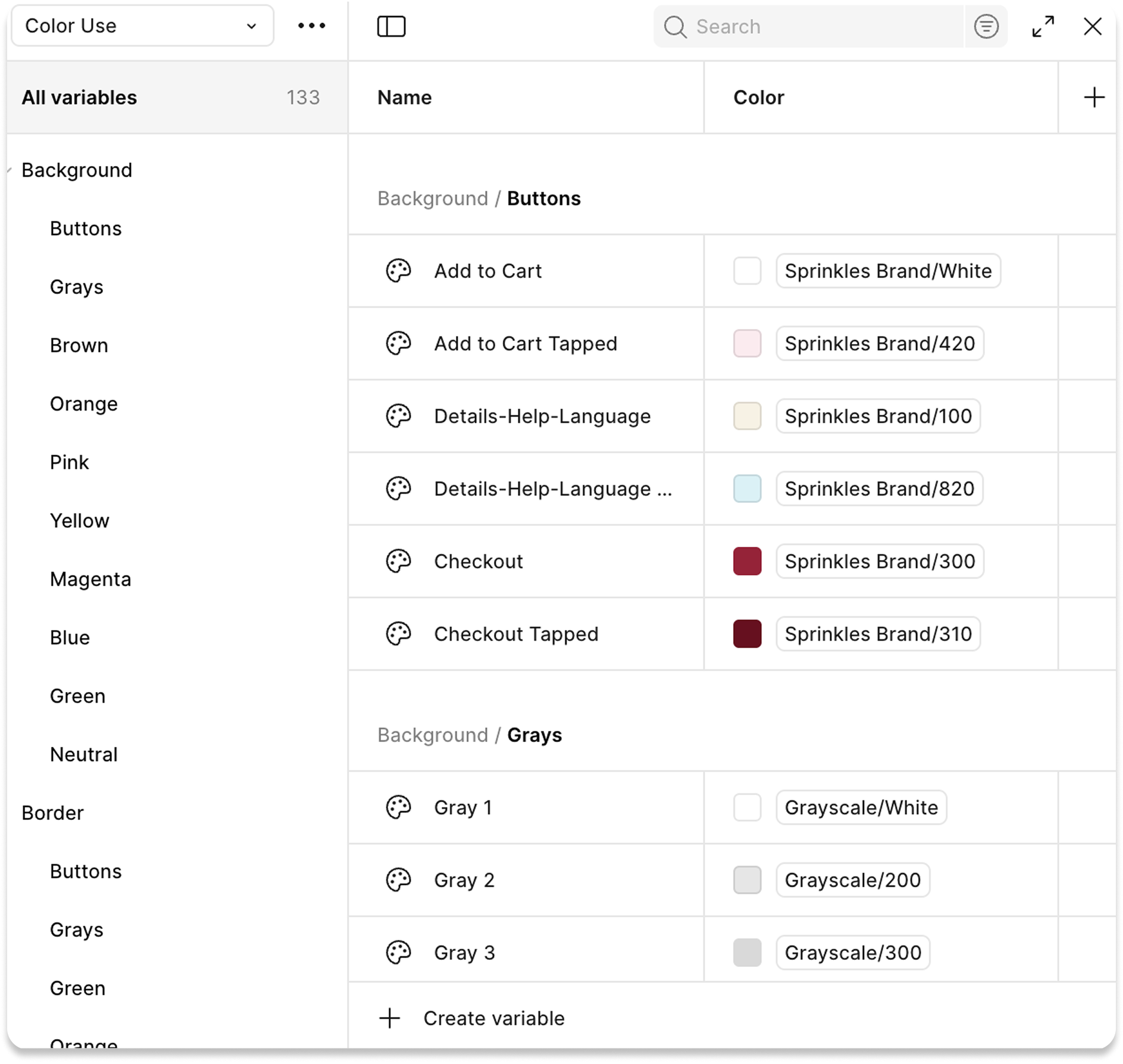Click the palette icon for Checkout Tapped

click(x=398, y=634)
